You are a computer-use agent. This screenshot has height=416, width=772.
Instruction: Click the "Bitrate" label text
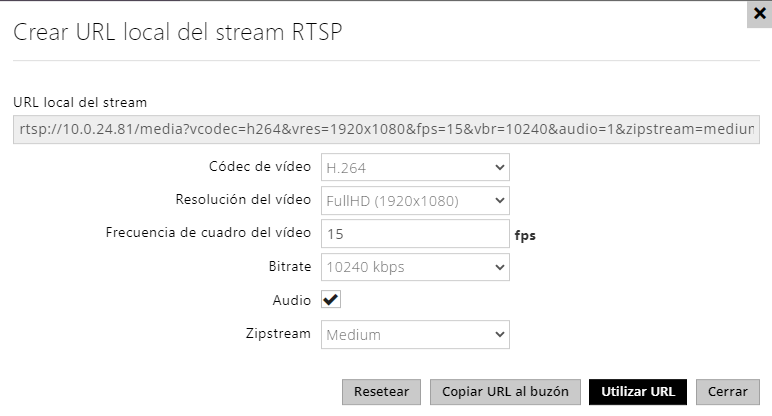(x=287, y=267)
